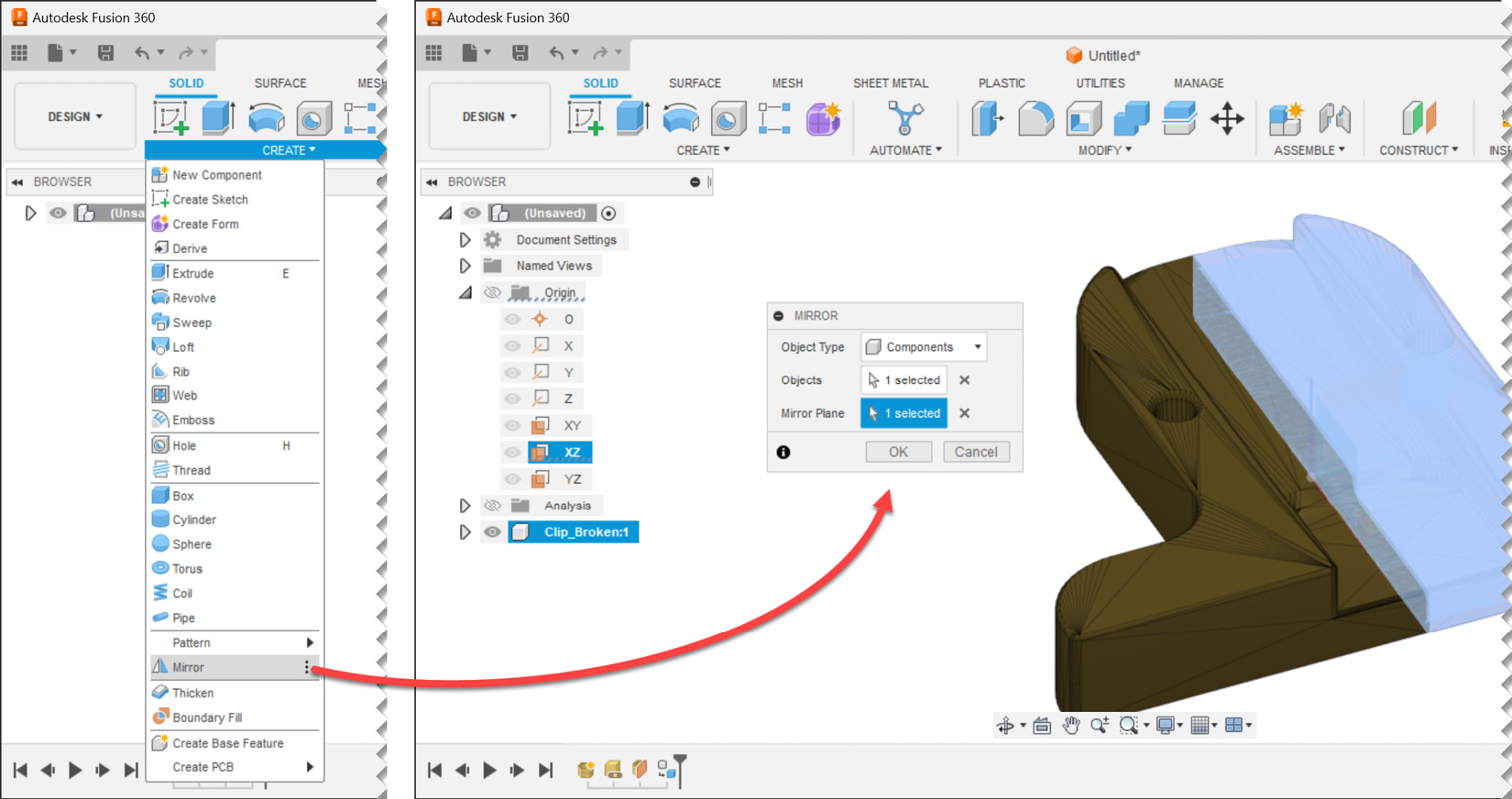Click Save icon in right window
Screen dimensions: 1512x799
click(520, 53)
